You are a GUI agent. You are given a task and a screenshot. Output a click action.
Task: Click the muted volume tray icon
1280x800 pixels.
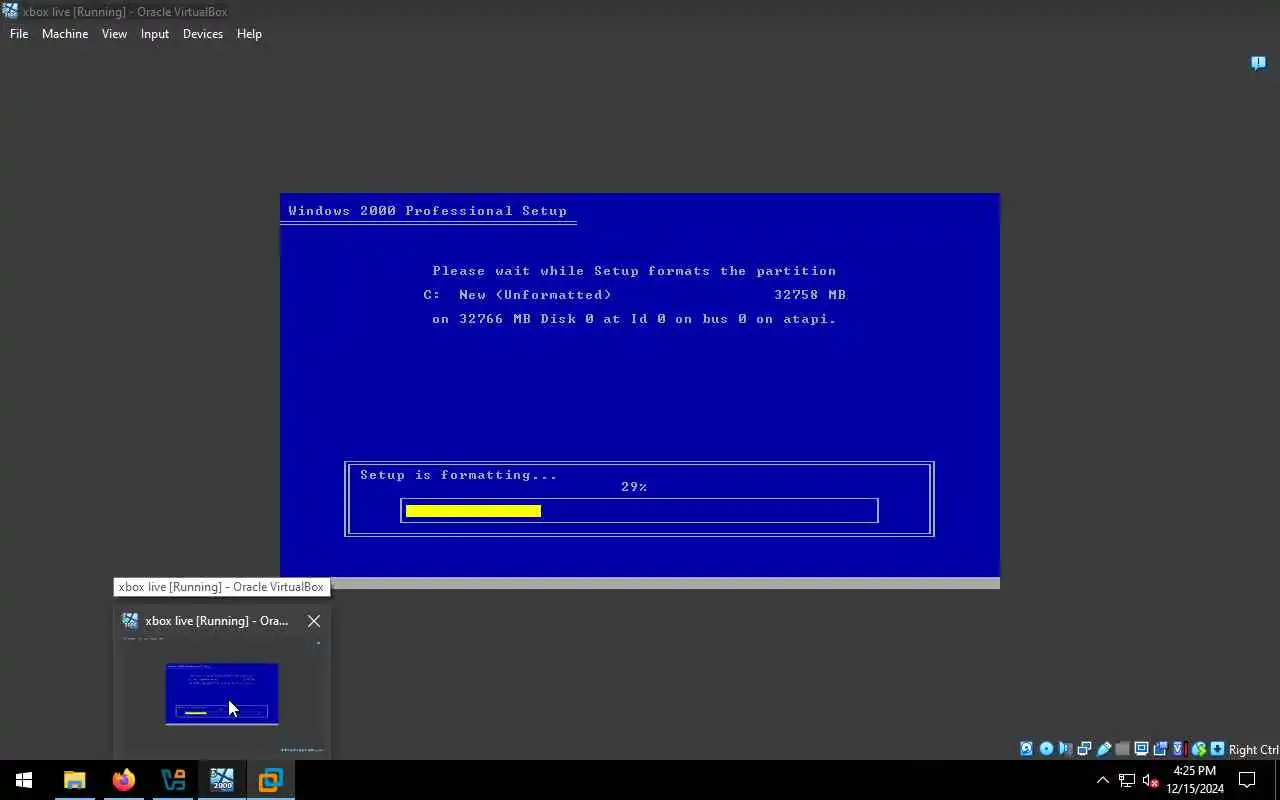tap(1150, 780)
